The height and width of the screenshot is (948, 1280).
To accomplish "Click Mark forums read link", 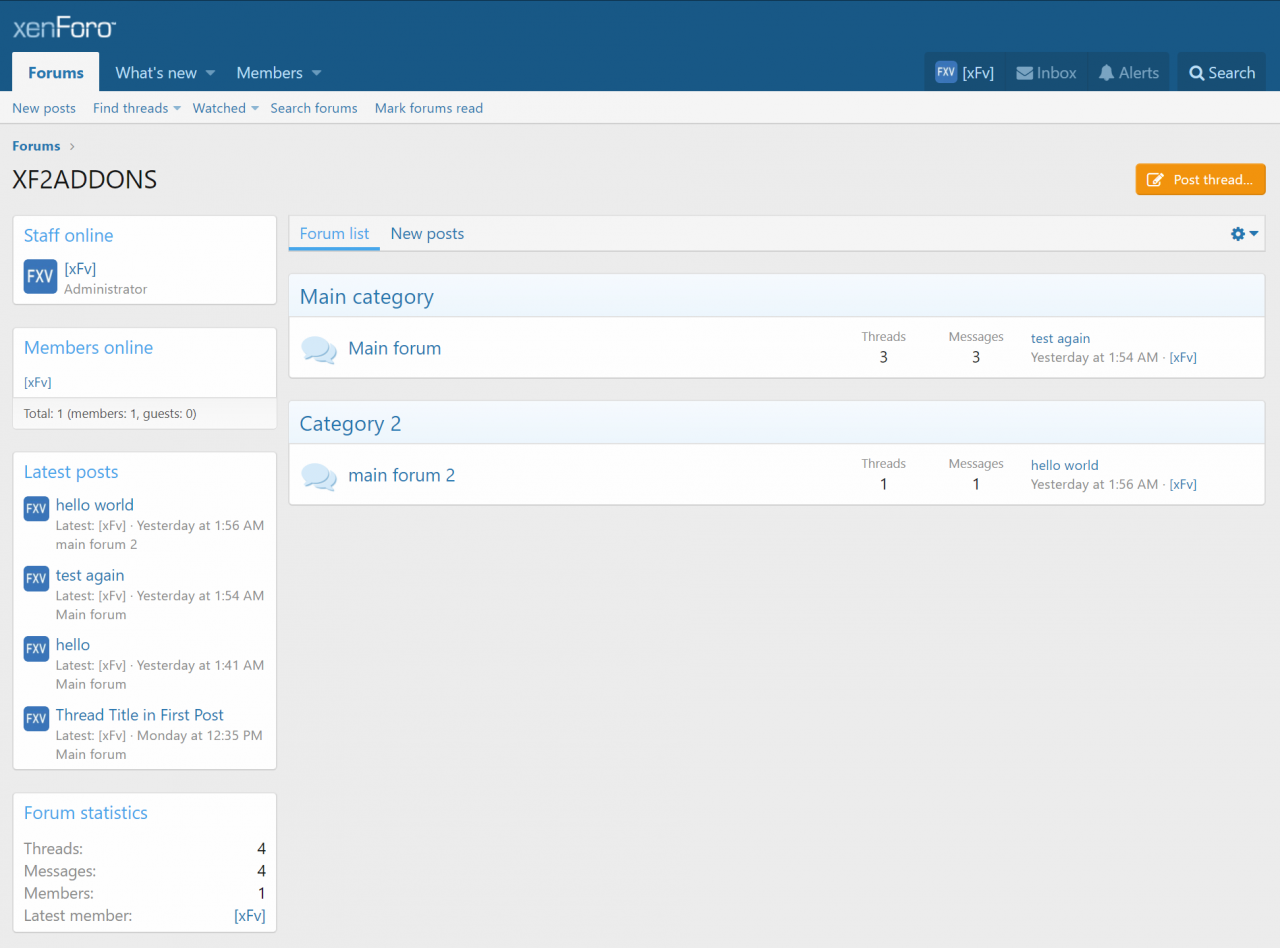I will (429, 108).
